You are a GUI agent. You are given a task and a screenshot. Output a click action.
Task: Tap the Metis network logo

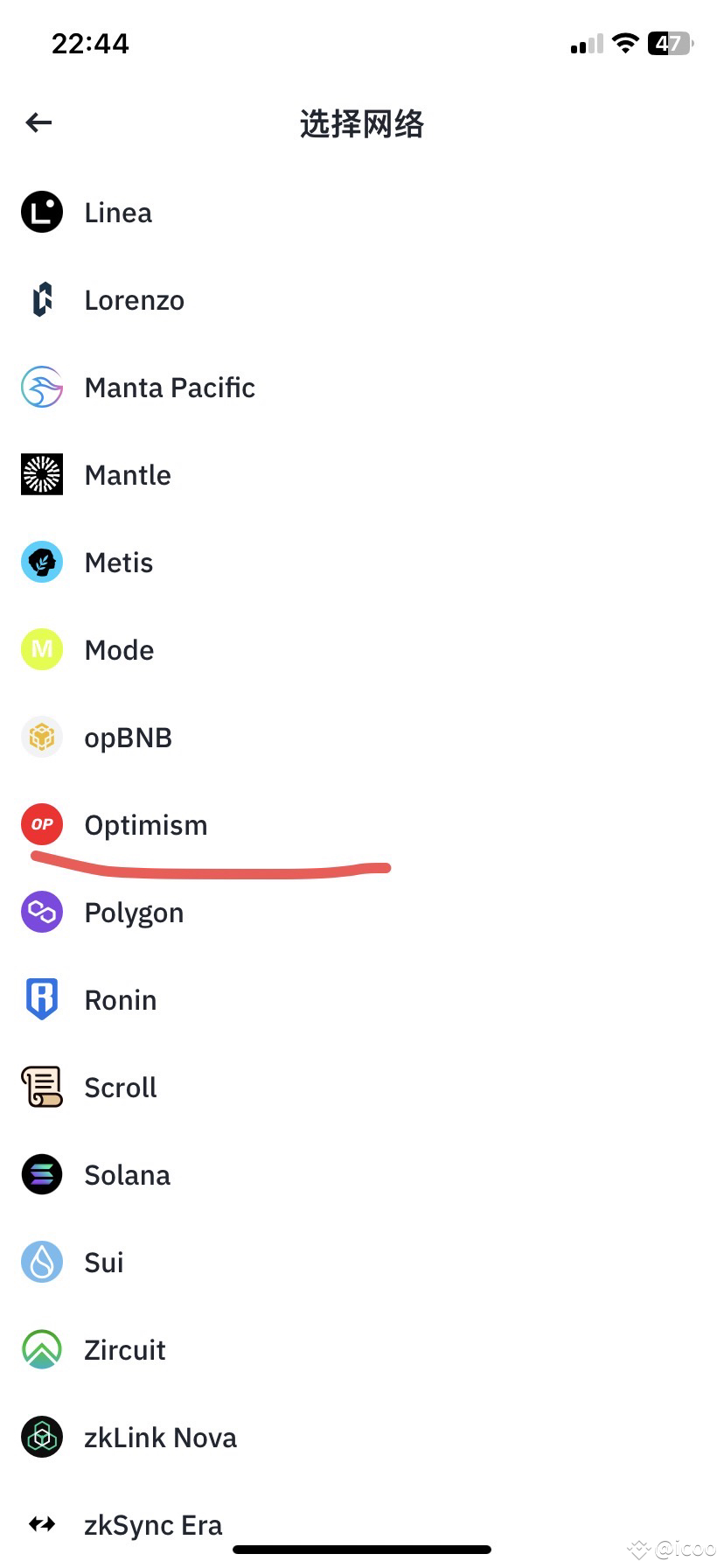(x=42, y=563)
